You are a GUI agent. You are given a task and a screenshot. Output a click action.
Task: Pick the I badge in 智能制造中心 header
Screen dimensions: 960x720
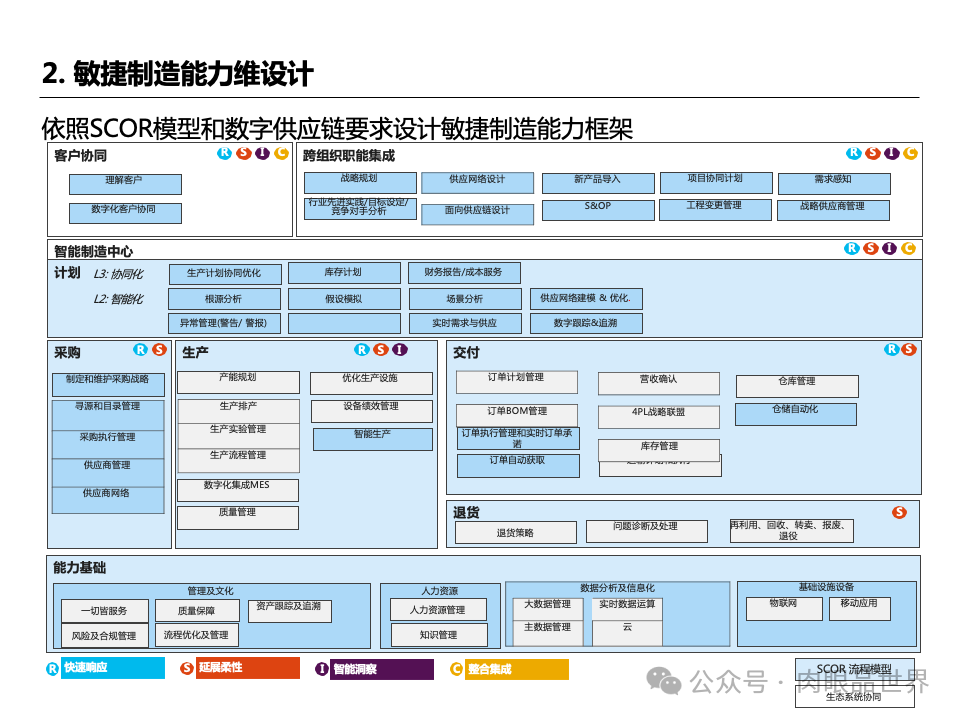tap(890, 248)
